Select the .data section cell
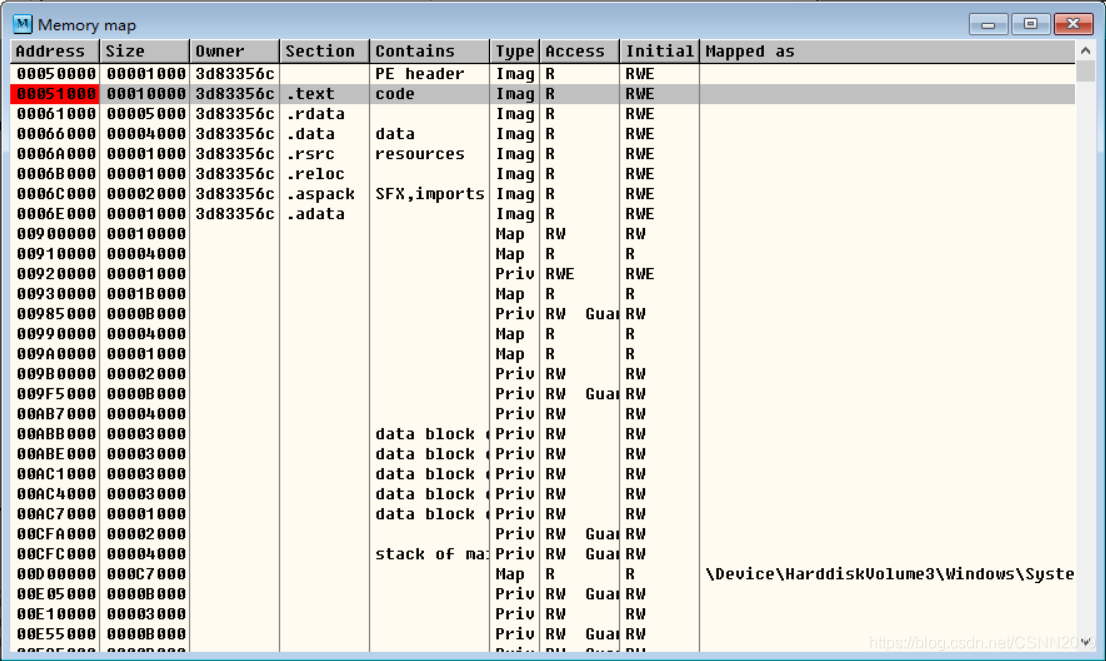This screenshot has height=661, width=1106. point(324,134)
